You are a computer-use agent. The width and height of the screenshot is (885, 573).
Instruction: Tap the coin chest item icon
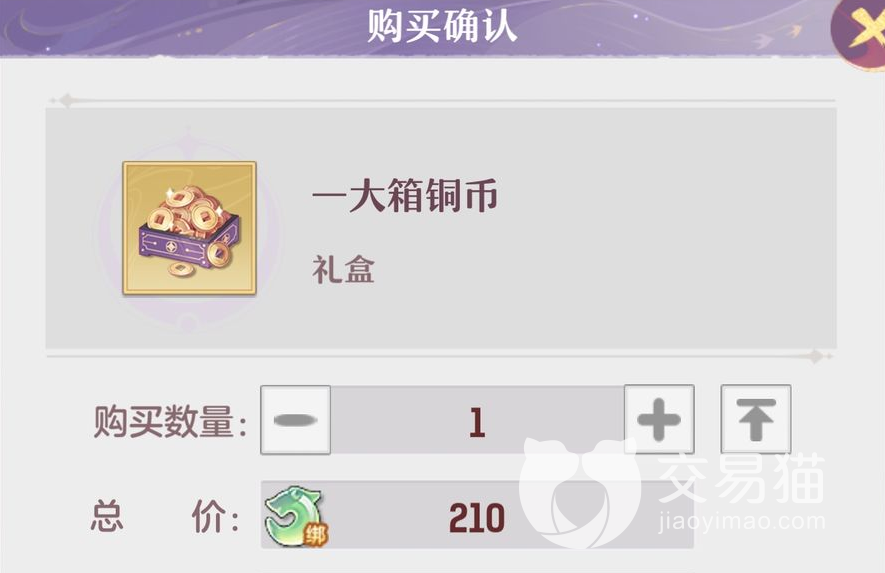(190, 228)
